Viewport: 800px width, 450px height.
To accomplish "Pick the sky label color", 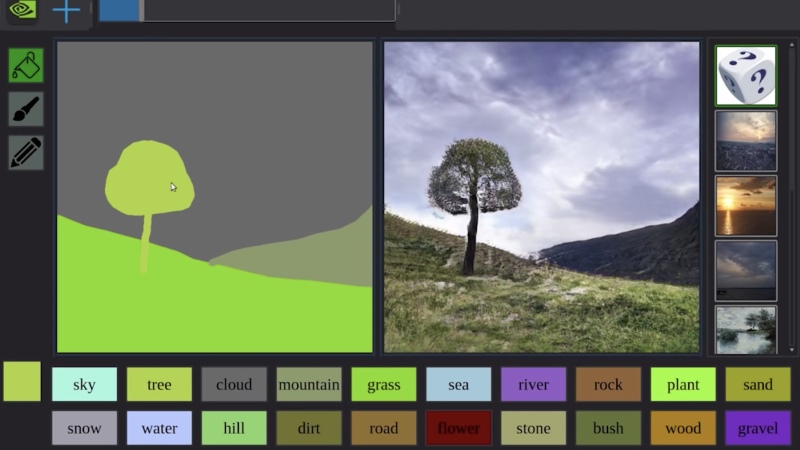I will tap(84, 384).
